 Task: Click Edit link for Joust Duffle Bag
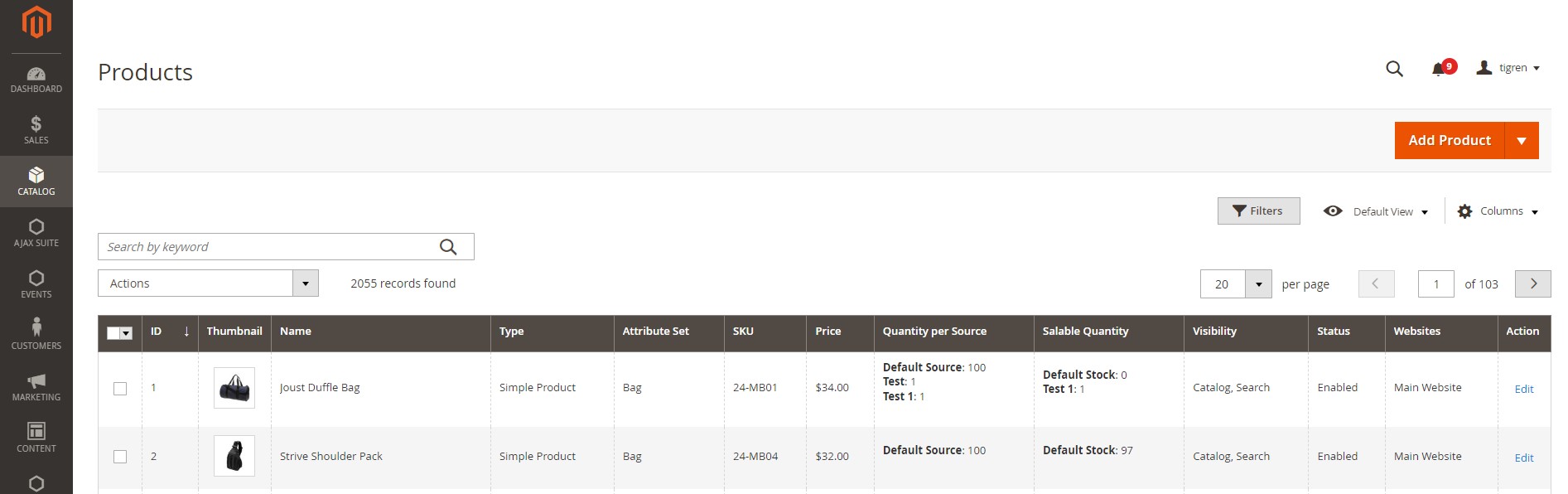[x=1523, y=389]
